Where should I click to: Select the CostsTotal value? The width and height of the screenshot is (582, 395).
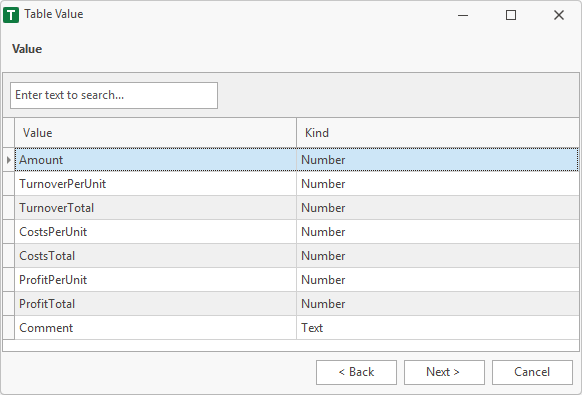[x=156, y=256]
